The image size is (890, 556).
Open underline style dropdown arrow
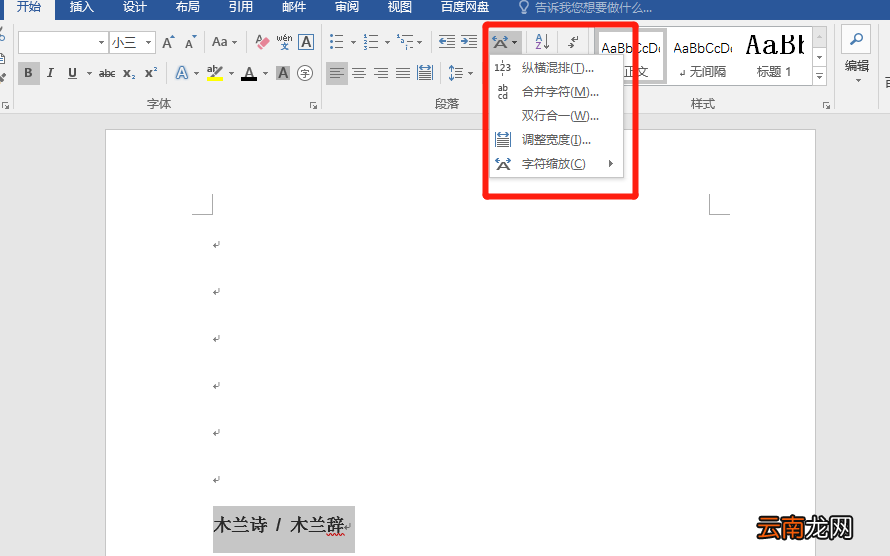pos(89,73)
